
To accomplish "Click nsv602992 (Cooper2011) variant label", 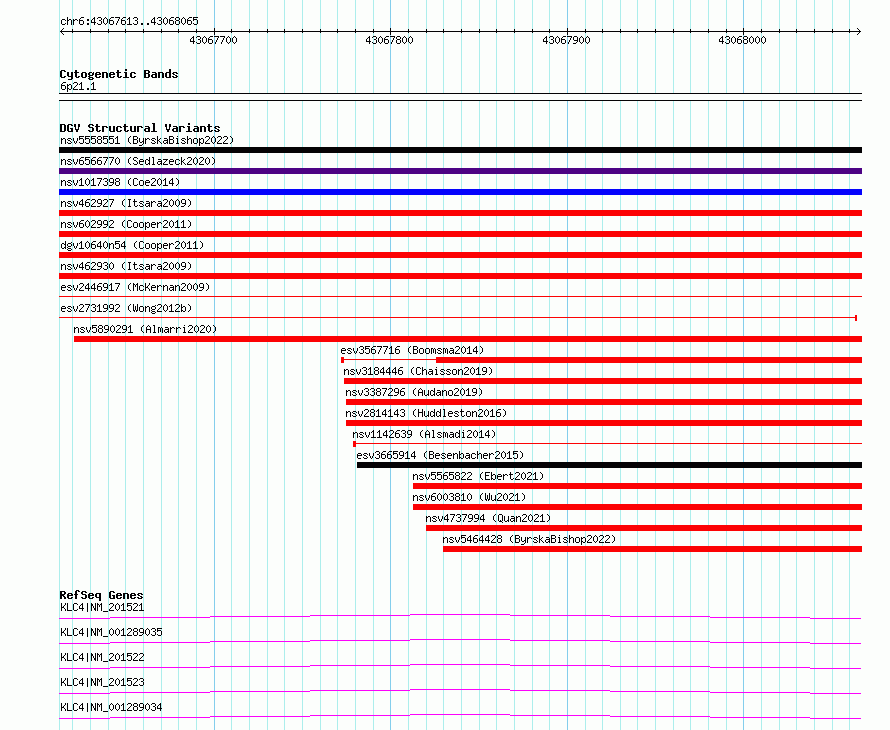I will point(126,224).
